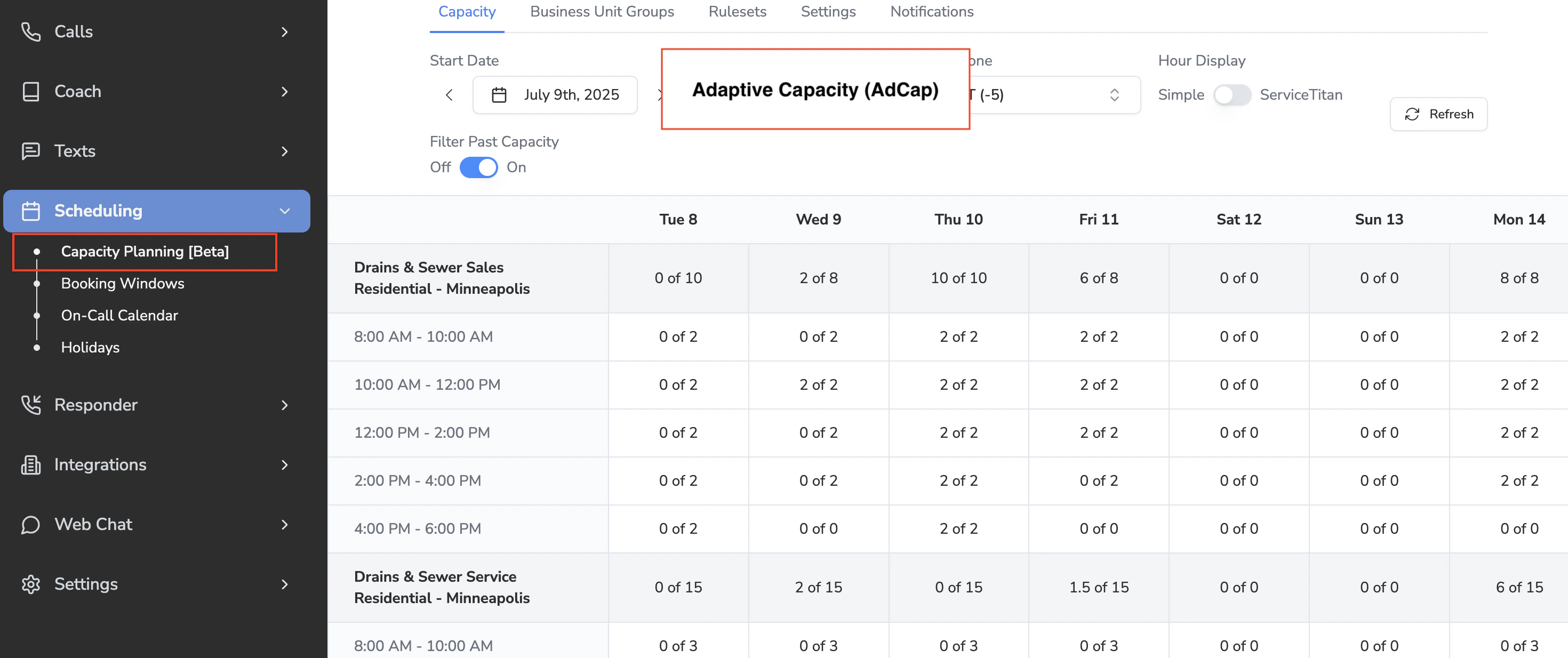The height and width of the screenshot is (658, 1568).
Task: Click the Settings gear icon in sidebar
Action: pos(30,584)
